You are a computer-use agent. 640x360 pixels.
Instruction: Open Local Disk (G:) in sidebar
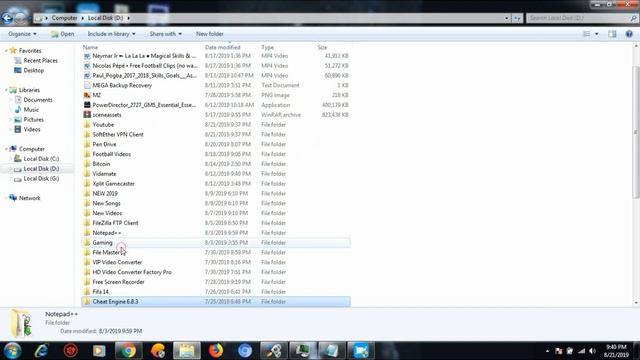[x=41, y=178]
